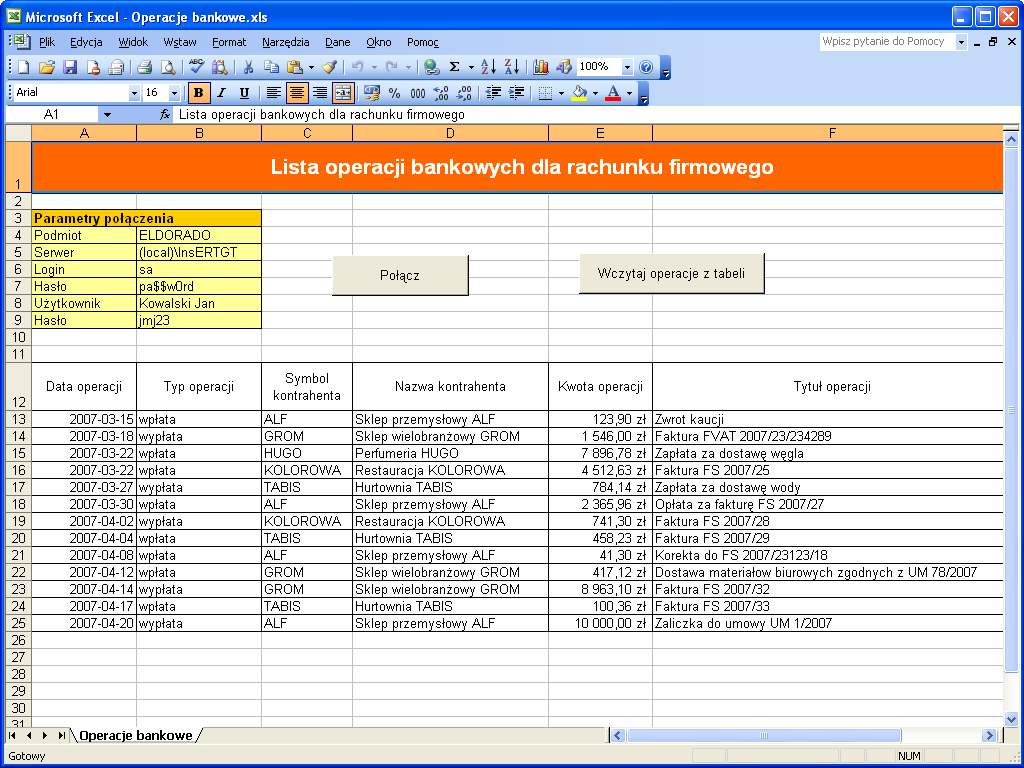Viewport: 1024px width, 768px height.
Task: Toggle Underline formatting
Action: click(x=244, y=93)
